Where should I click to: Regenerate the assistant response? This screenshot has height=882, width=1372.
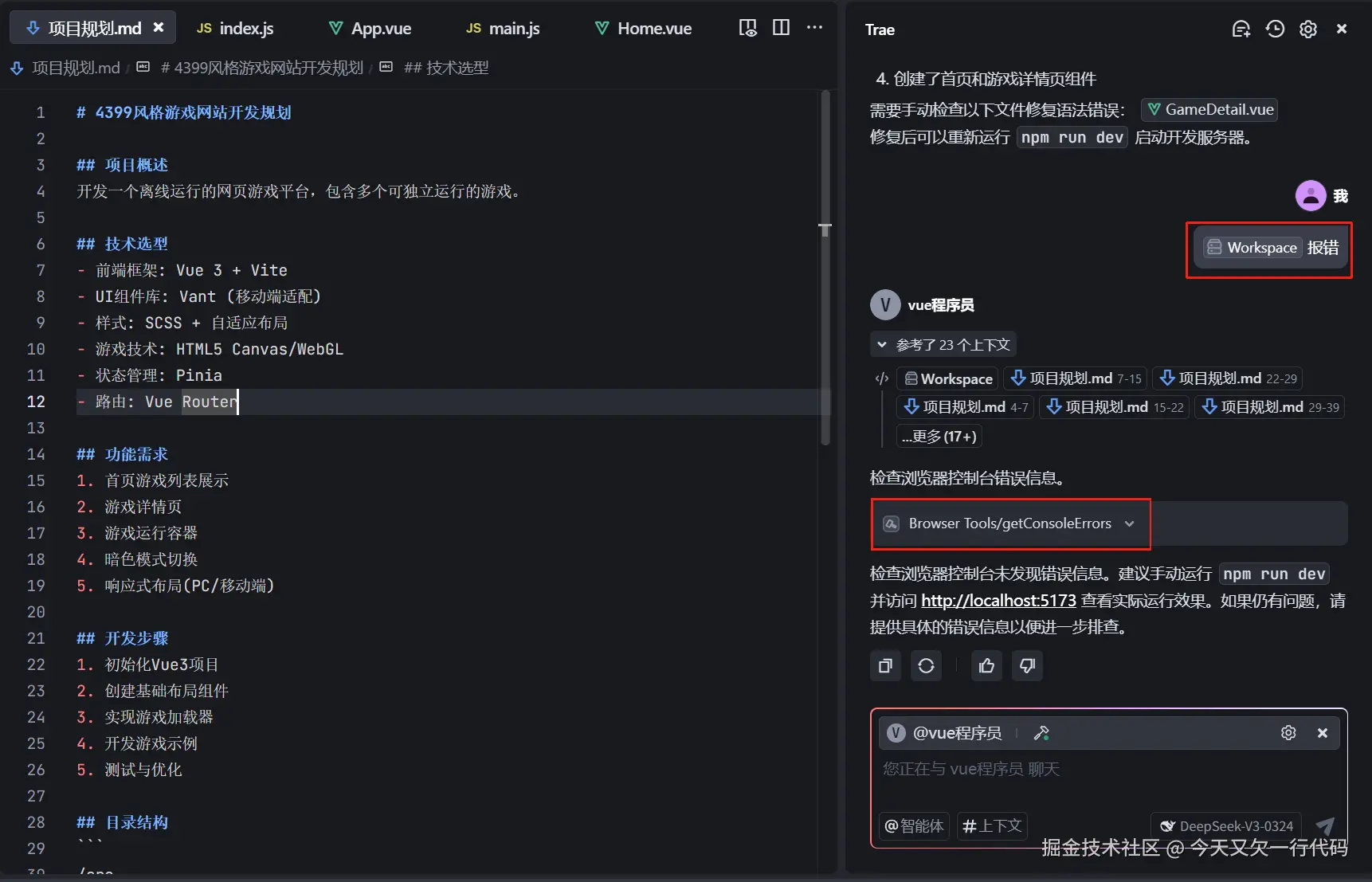coord(926,666)
